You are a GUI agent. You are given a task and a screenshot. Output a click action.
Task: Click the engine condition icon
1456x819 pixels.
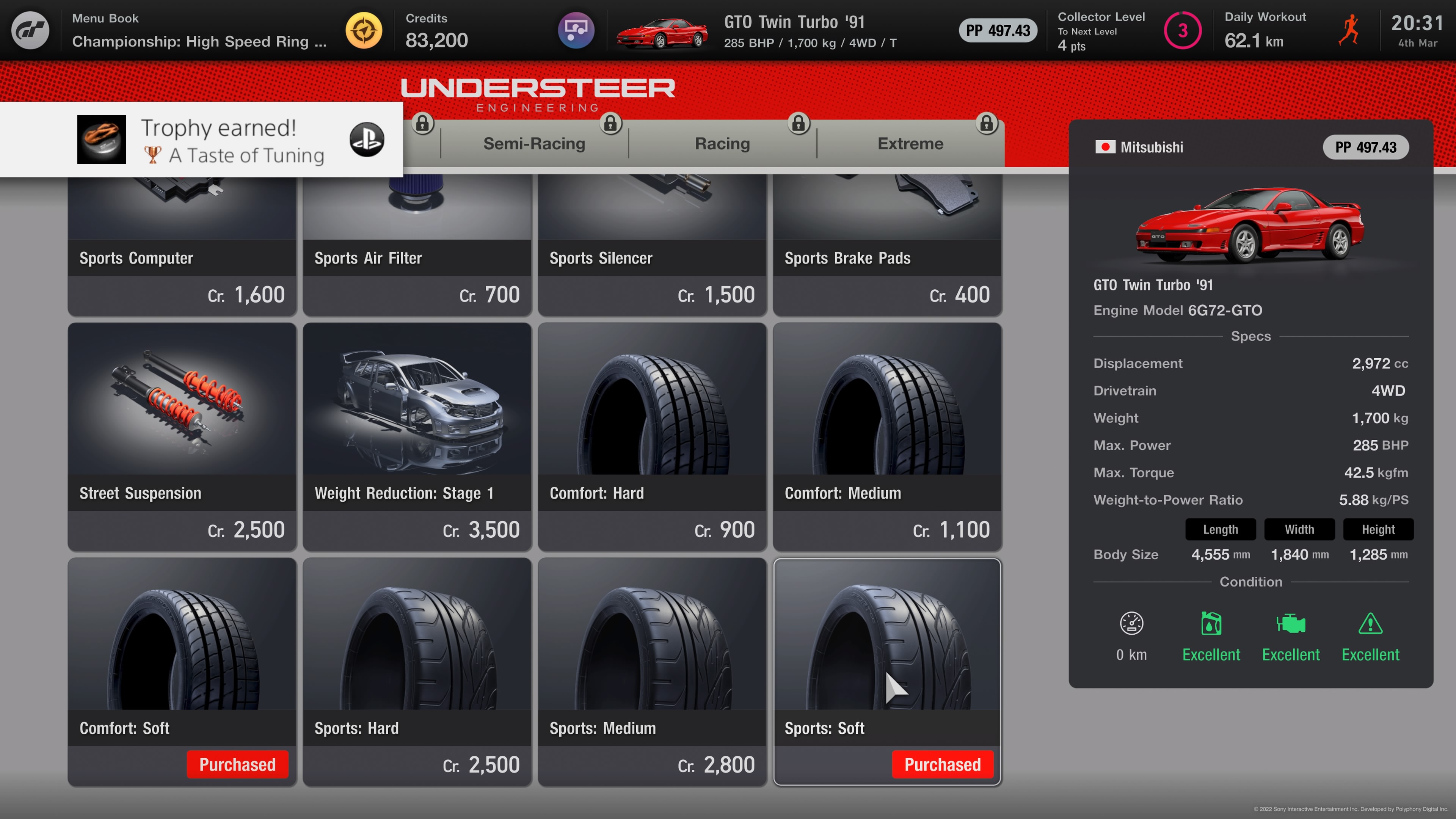click(1290, 623)
